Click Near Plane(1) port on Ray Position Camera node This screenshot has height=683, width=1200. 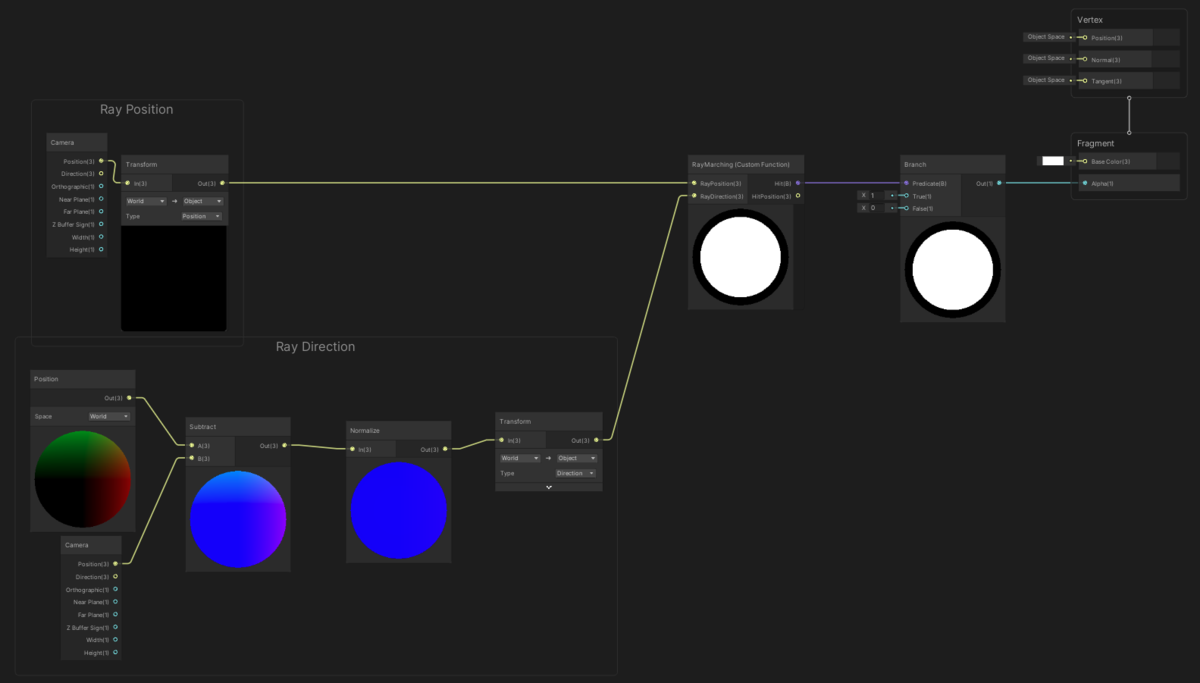point(101,199)
